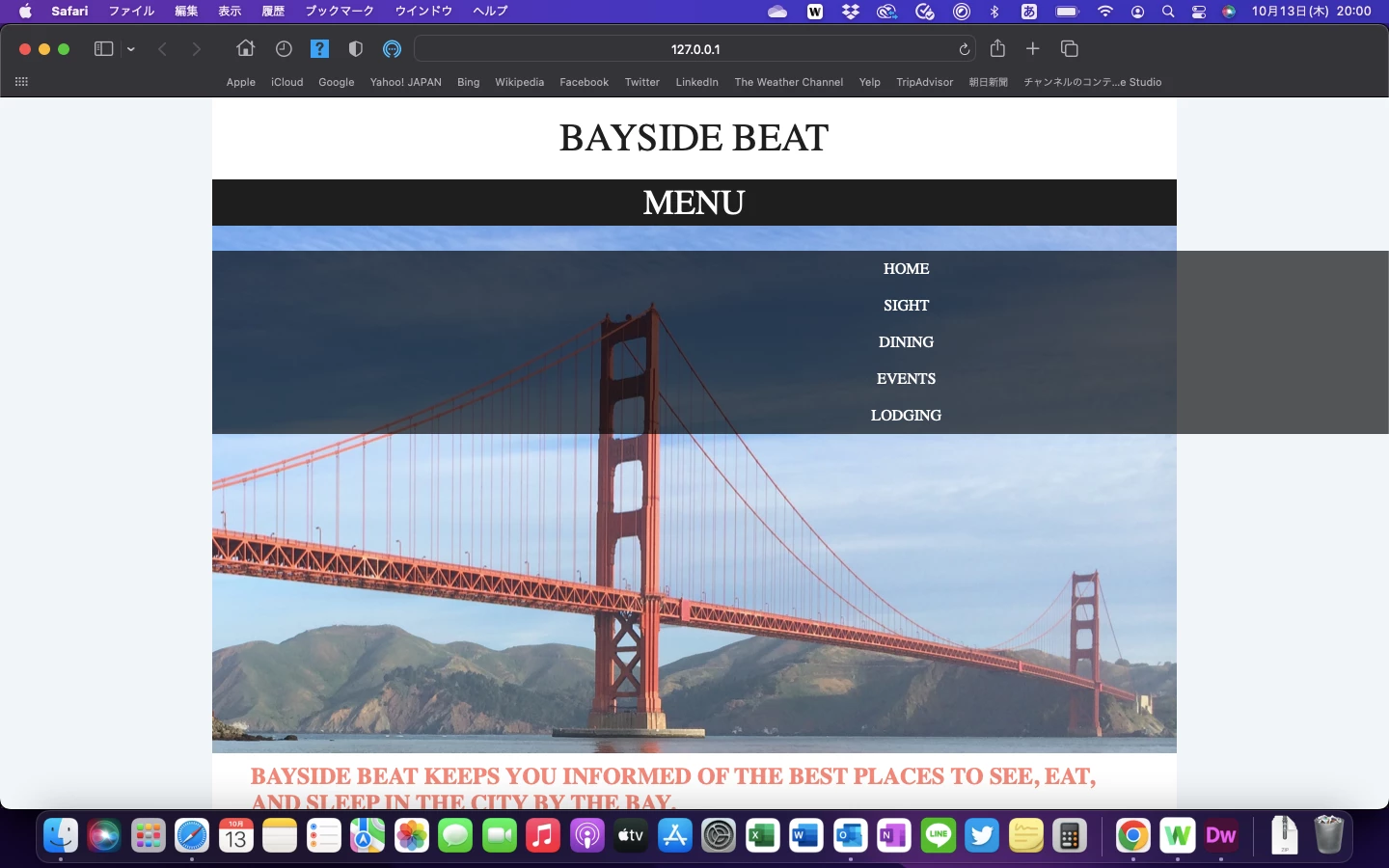Viewport: 1389px width, 868px height.
Task: Open Dreamweaver in the Dock
Action: [x=1221, y=836]
